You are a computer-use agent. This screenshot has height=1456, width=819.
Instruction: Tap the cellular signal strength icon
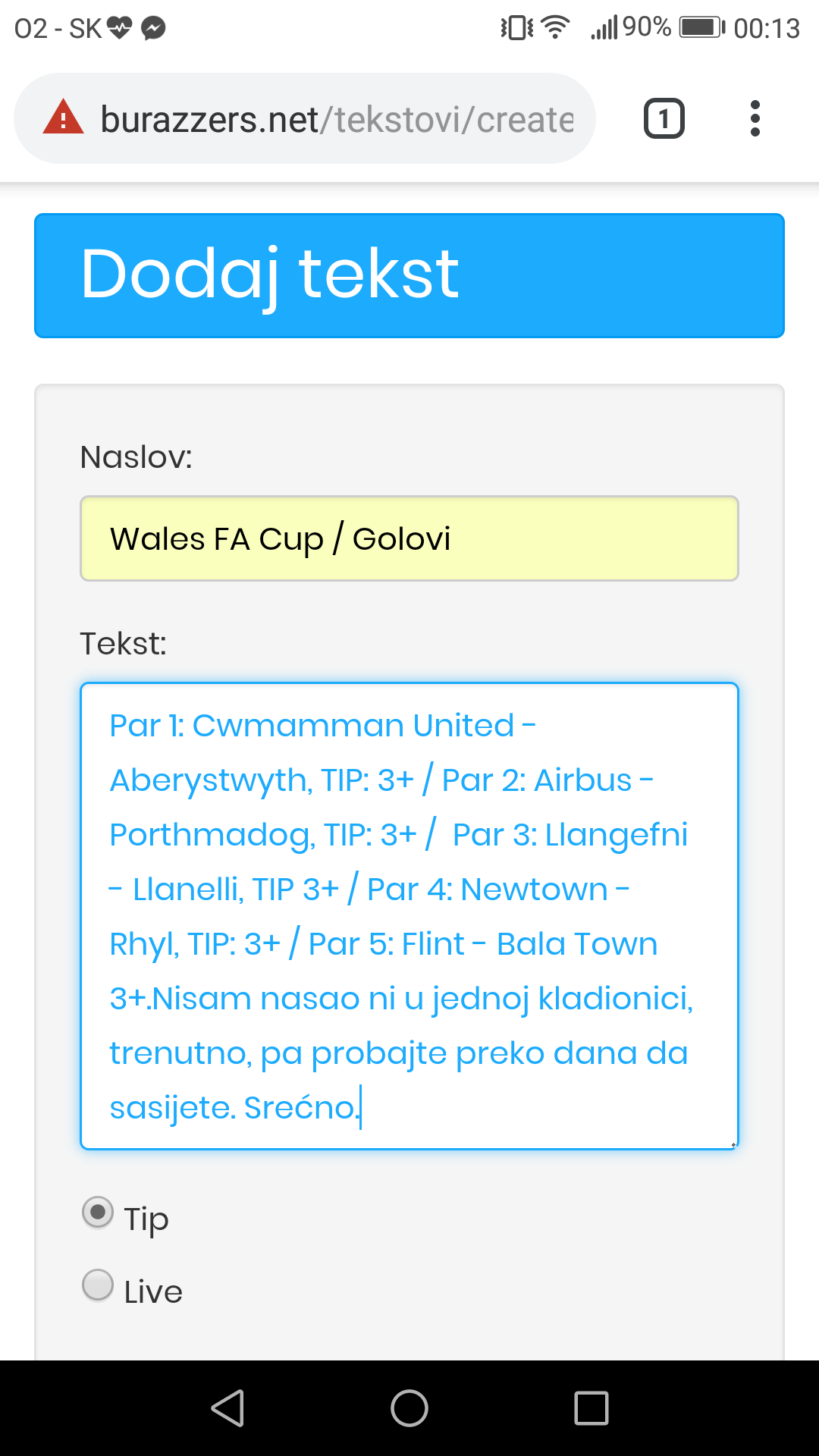click(x=604, y=28)
